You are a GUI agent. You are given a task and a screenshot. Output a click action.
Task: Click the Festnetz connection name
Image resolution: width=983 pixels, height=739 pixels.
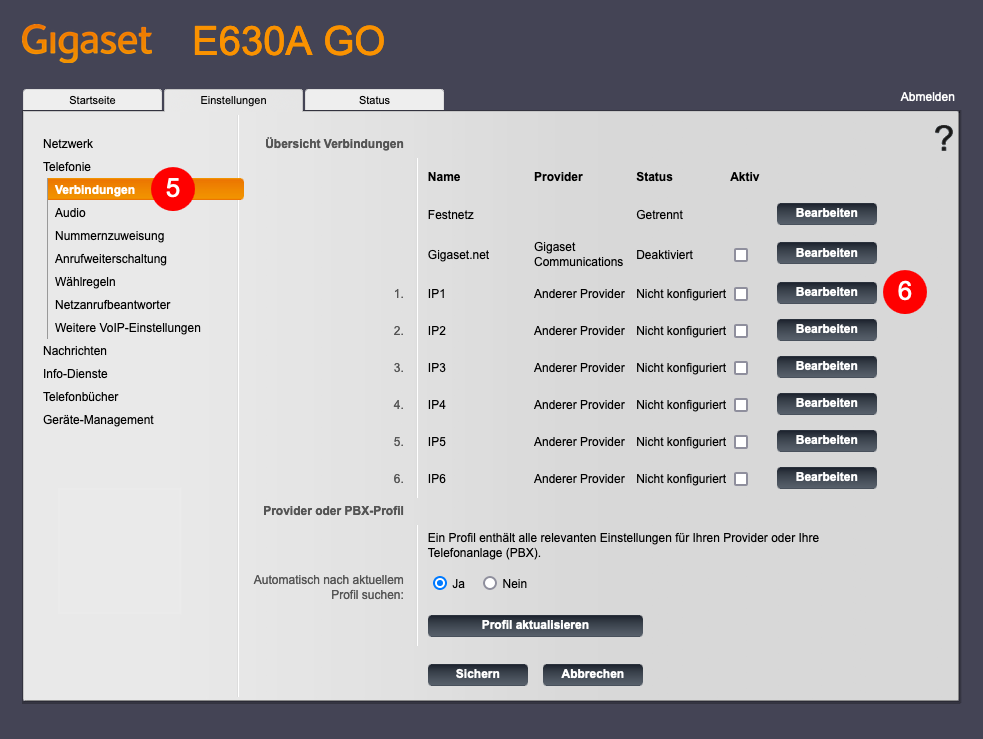pos(451,215)
